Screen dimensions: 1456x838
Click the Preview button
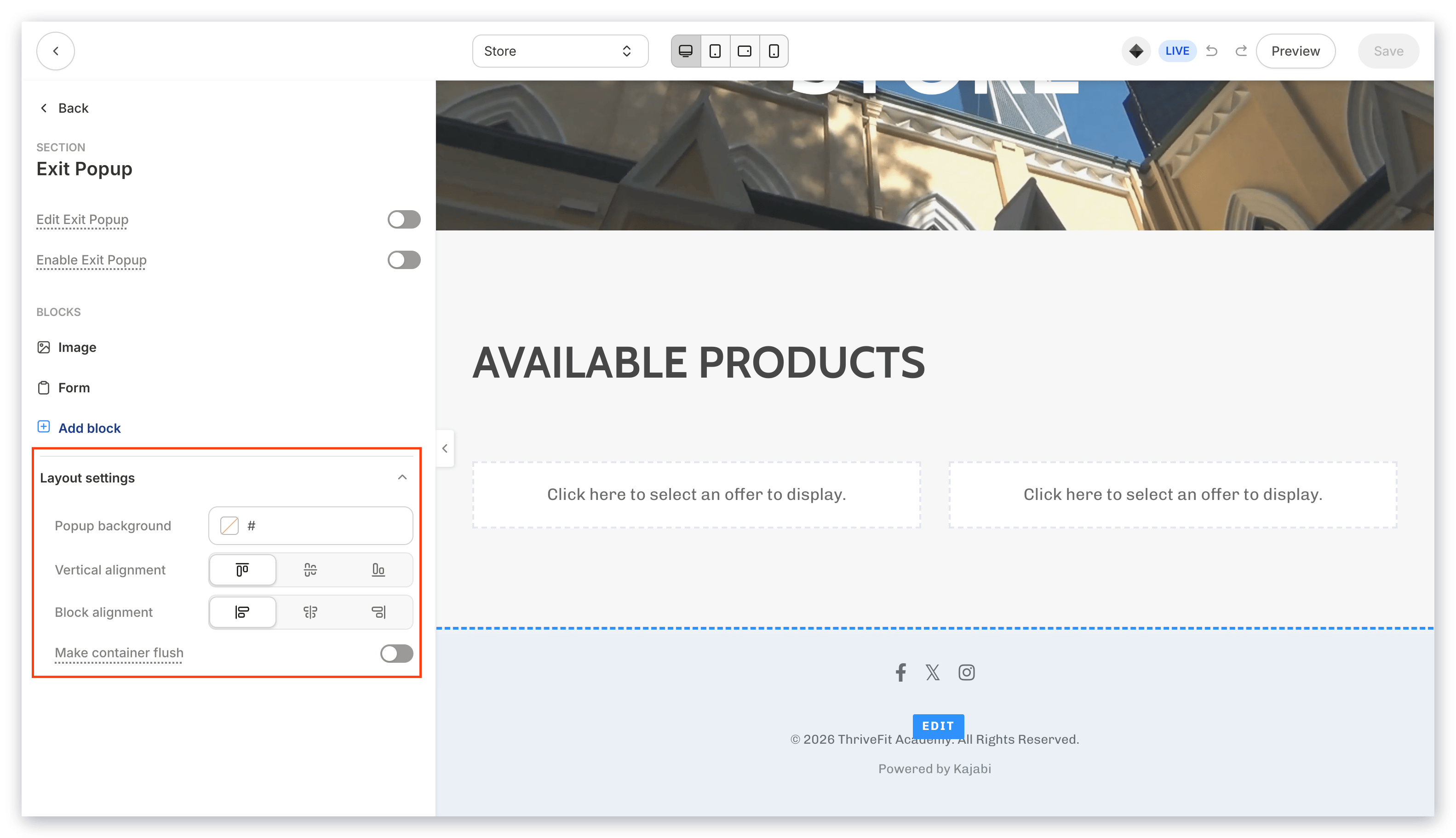click(x=1295, y=51)
